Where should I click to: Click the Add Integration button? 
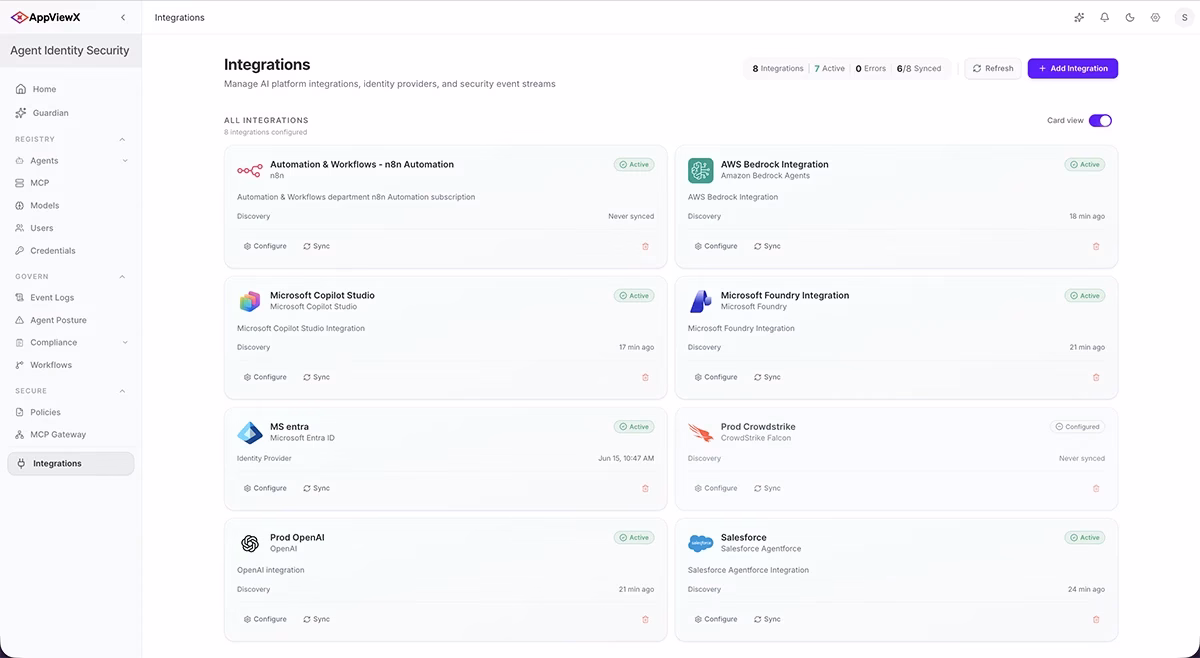[x=1072, y=68]
